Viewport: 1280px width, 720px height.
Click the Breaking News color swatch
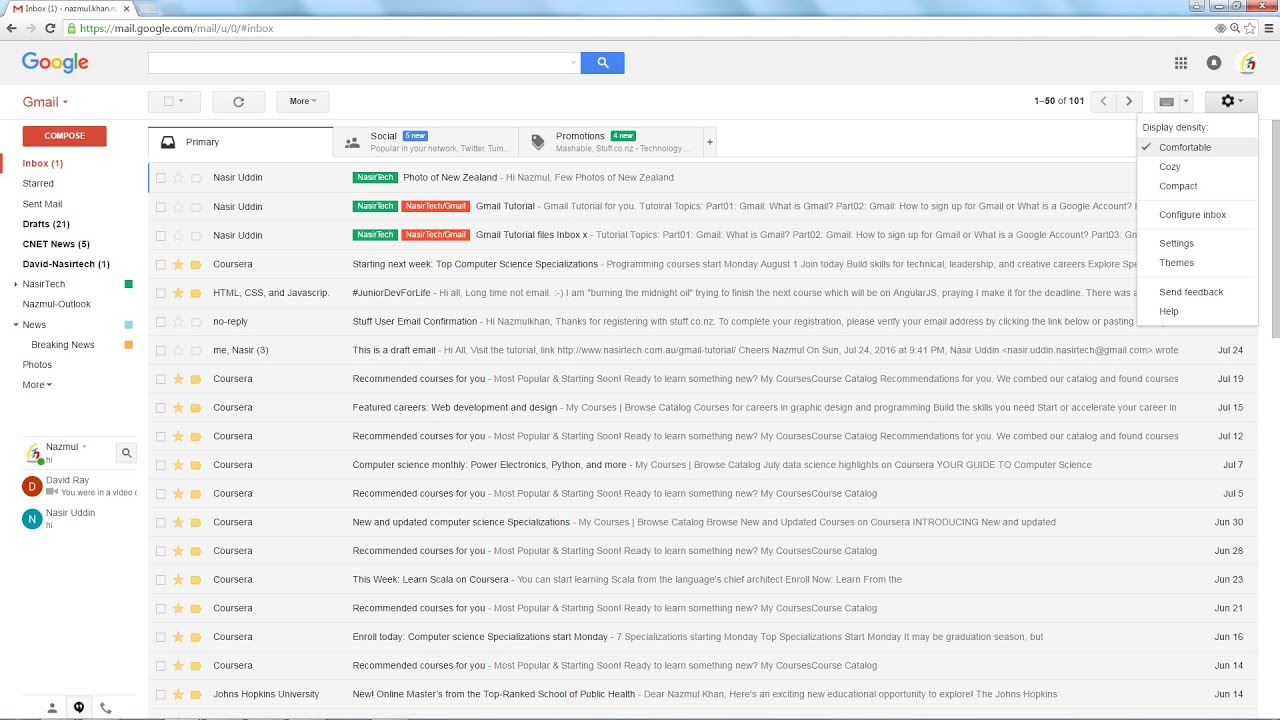point(128,345)
